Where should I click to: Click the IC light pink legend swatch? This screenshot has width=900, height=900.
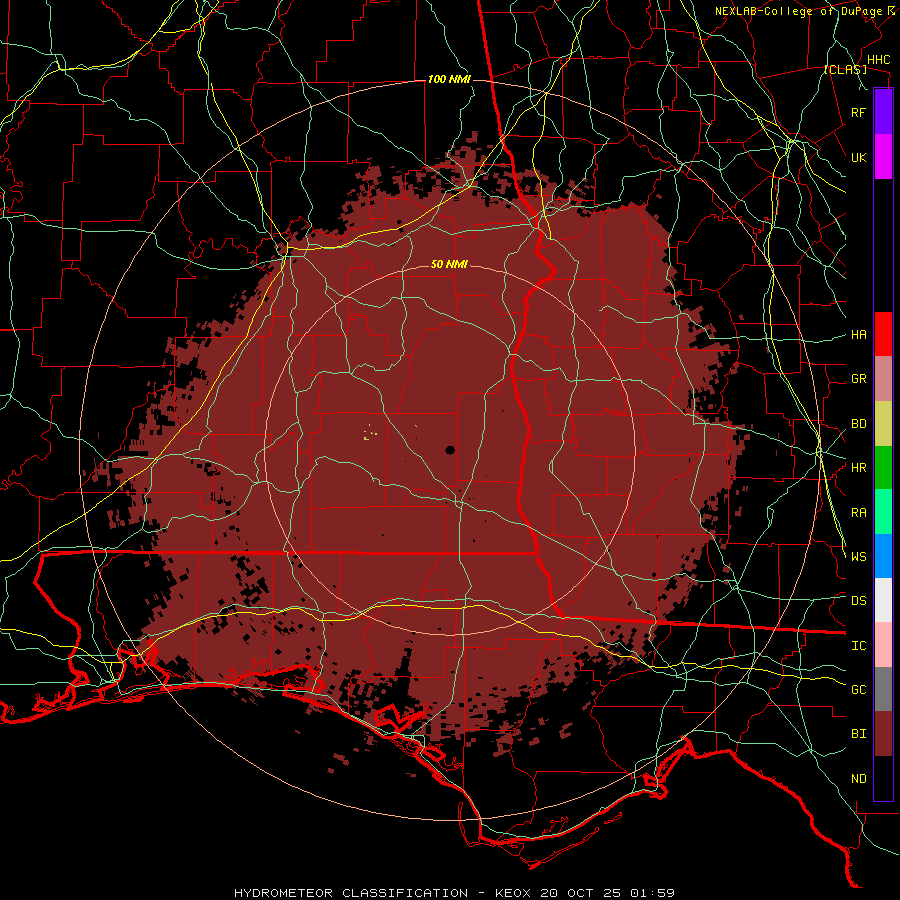click(x=883, y=645)
